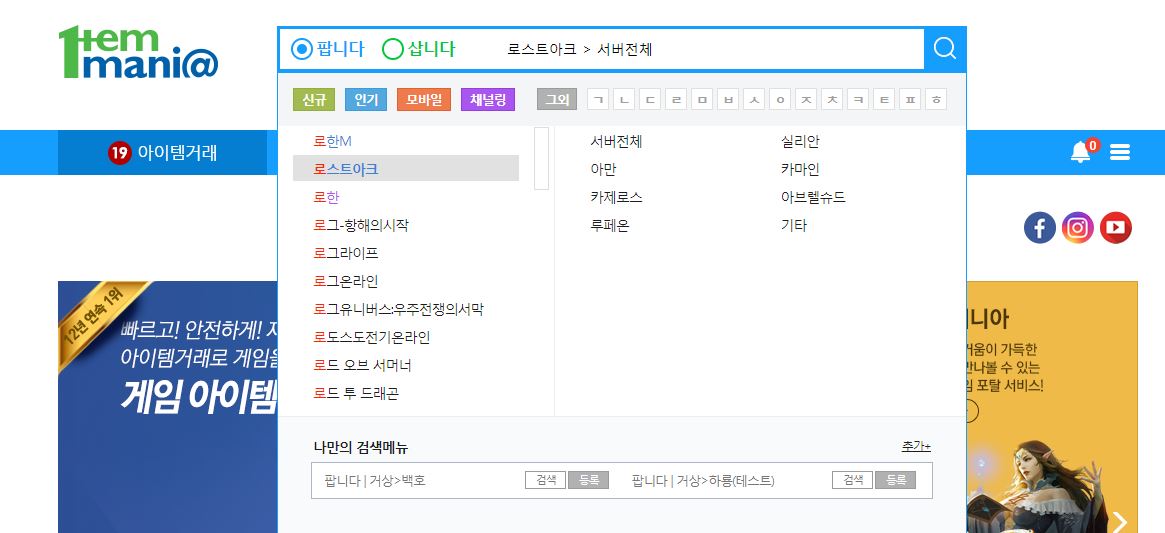
Task: Visit the Facebook page icon
Action: click(x=1039, y=227)
